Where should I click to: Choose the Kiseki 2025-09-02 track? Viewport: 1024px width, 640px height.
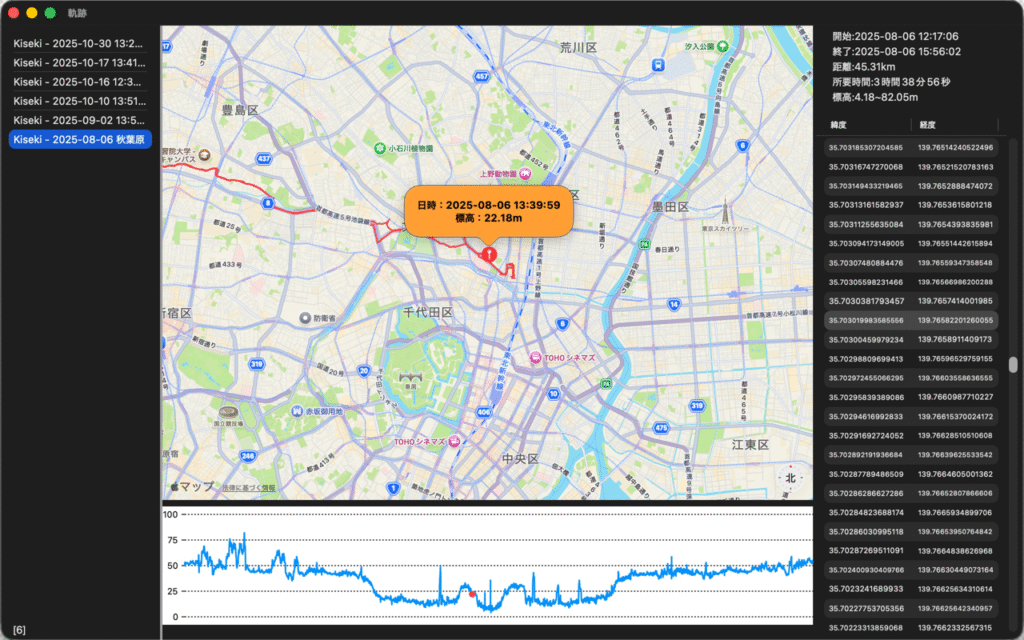(79, 120)
